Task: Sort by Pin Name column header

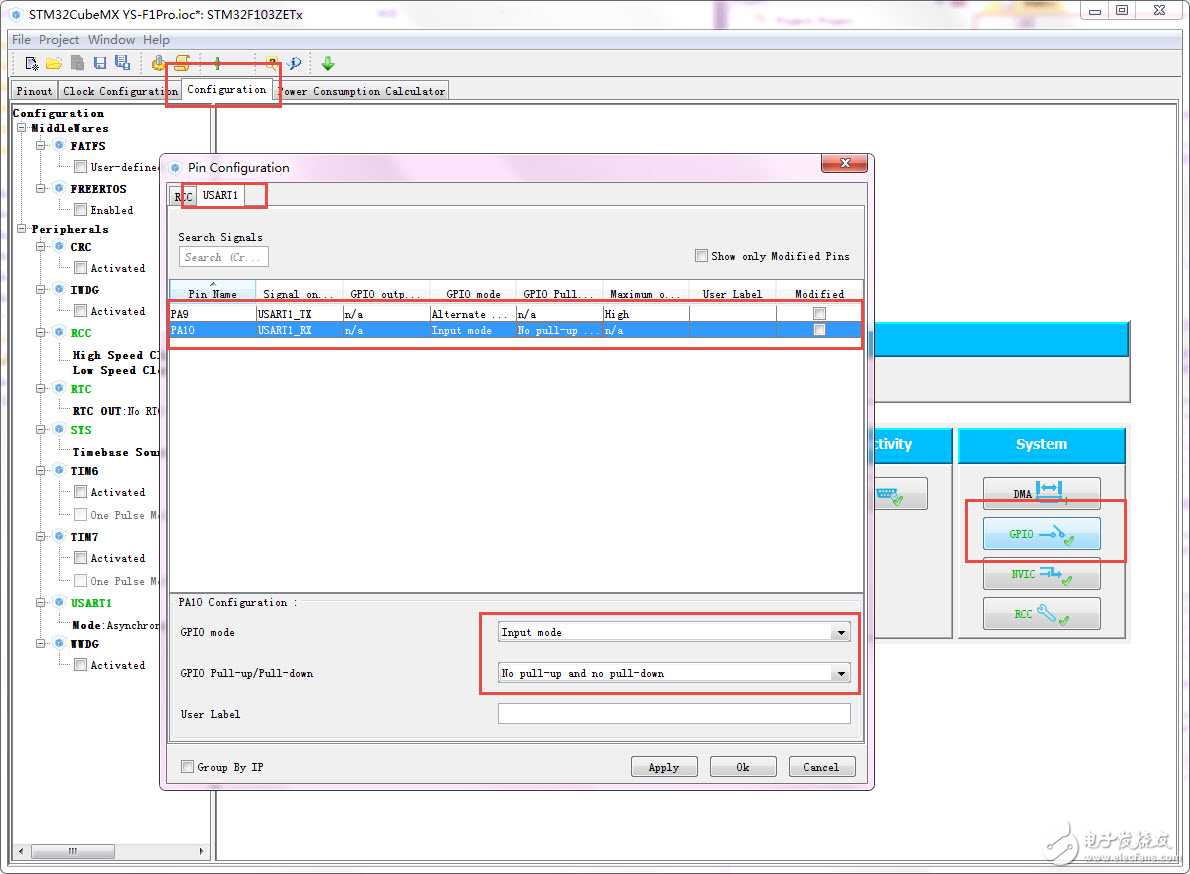Action: pyautogui.click(x=212, y=293)
